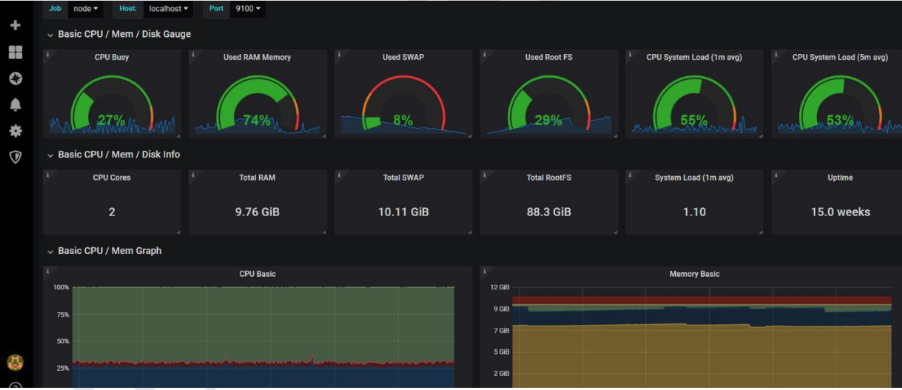Screen dimensions: 902x390
Task: Click the 7 GiB axis label on Memory Basic
Action: 502,331
